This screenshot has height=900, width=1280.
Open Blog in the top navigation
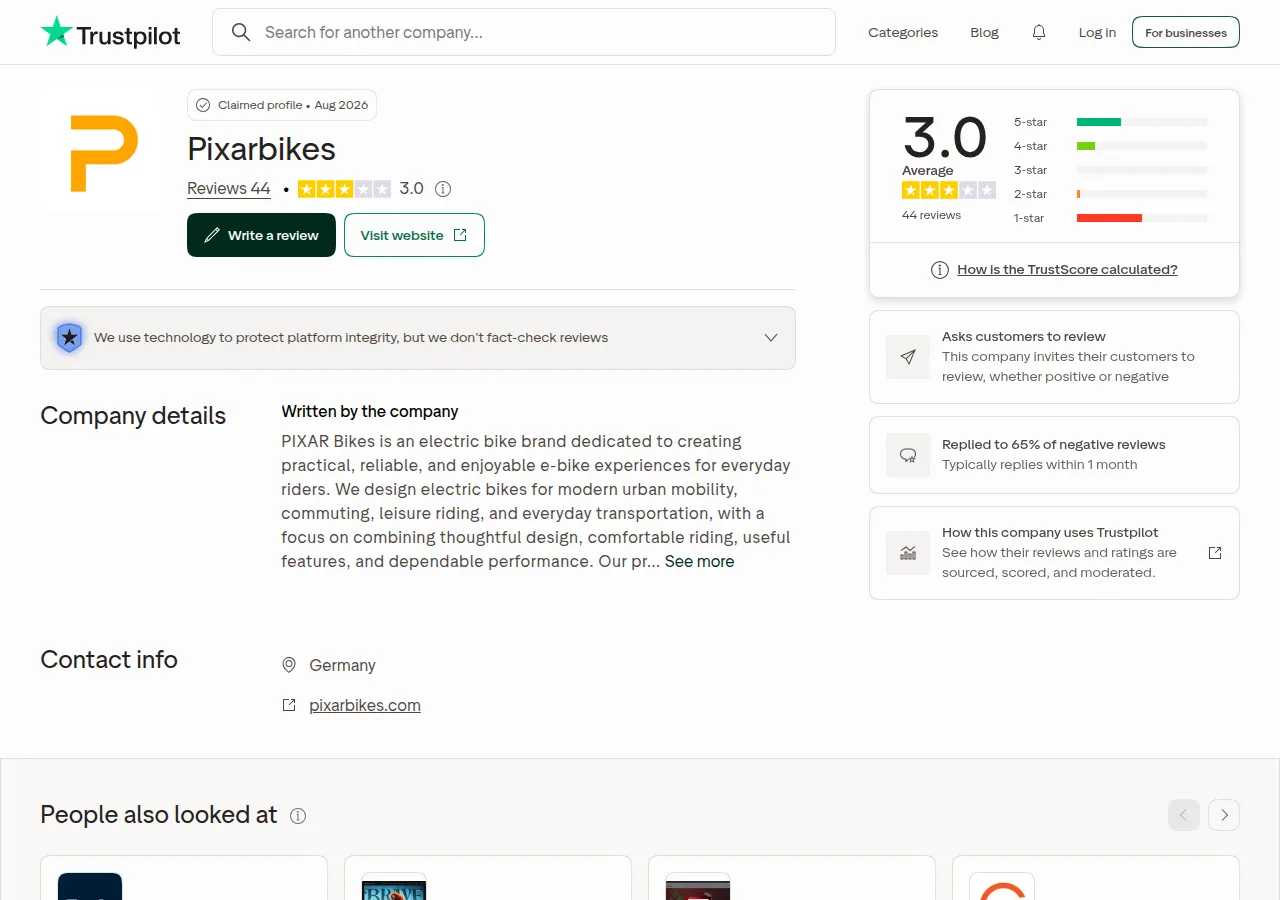[985, 32]
